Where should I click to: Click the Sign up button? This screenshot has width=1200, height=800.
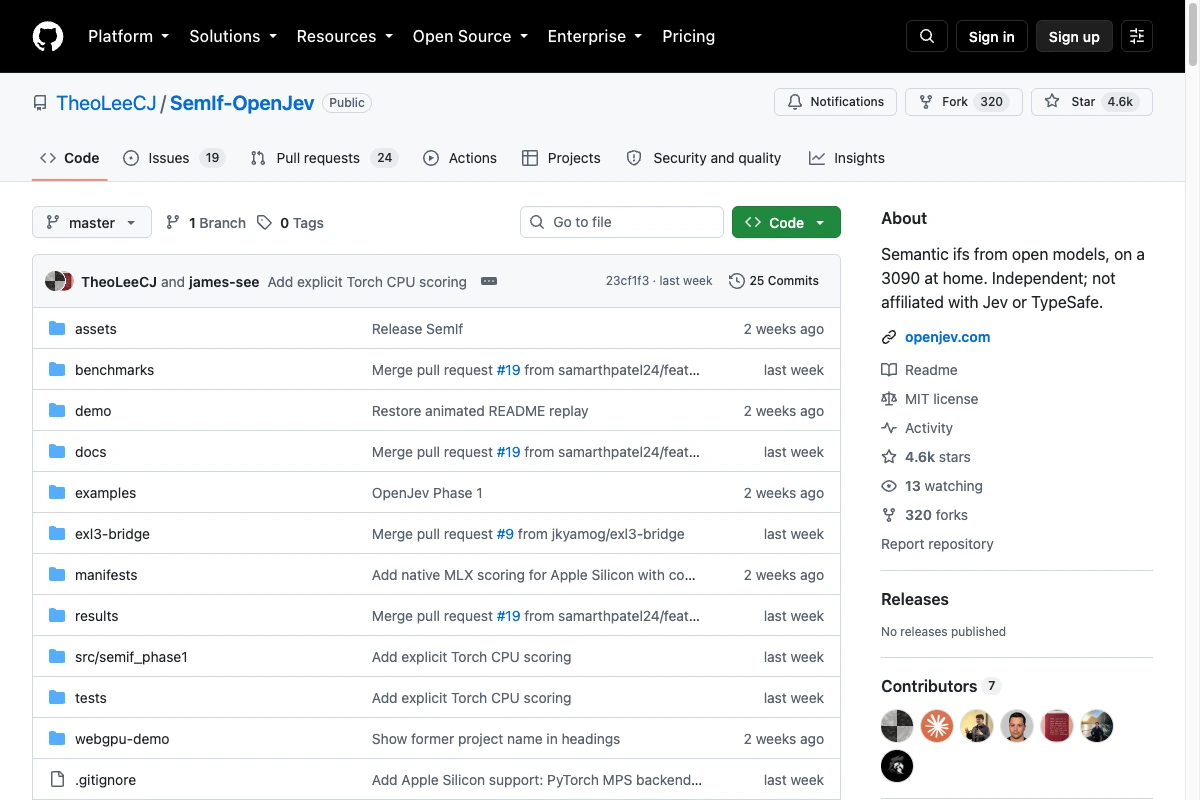tap(1074, 36)
